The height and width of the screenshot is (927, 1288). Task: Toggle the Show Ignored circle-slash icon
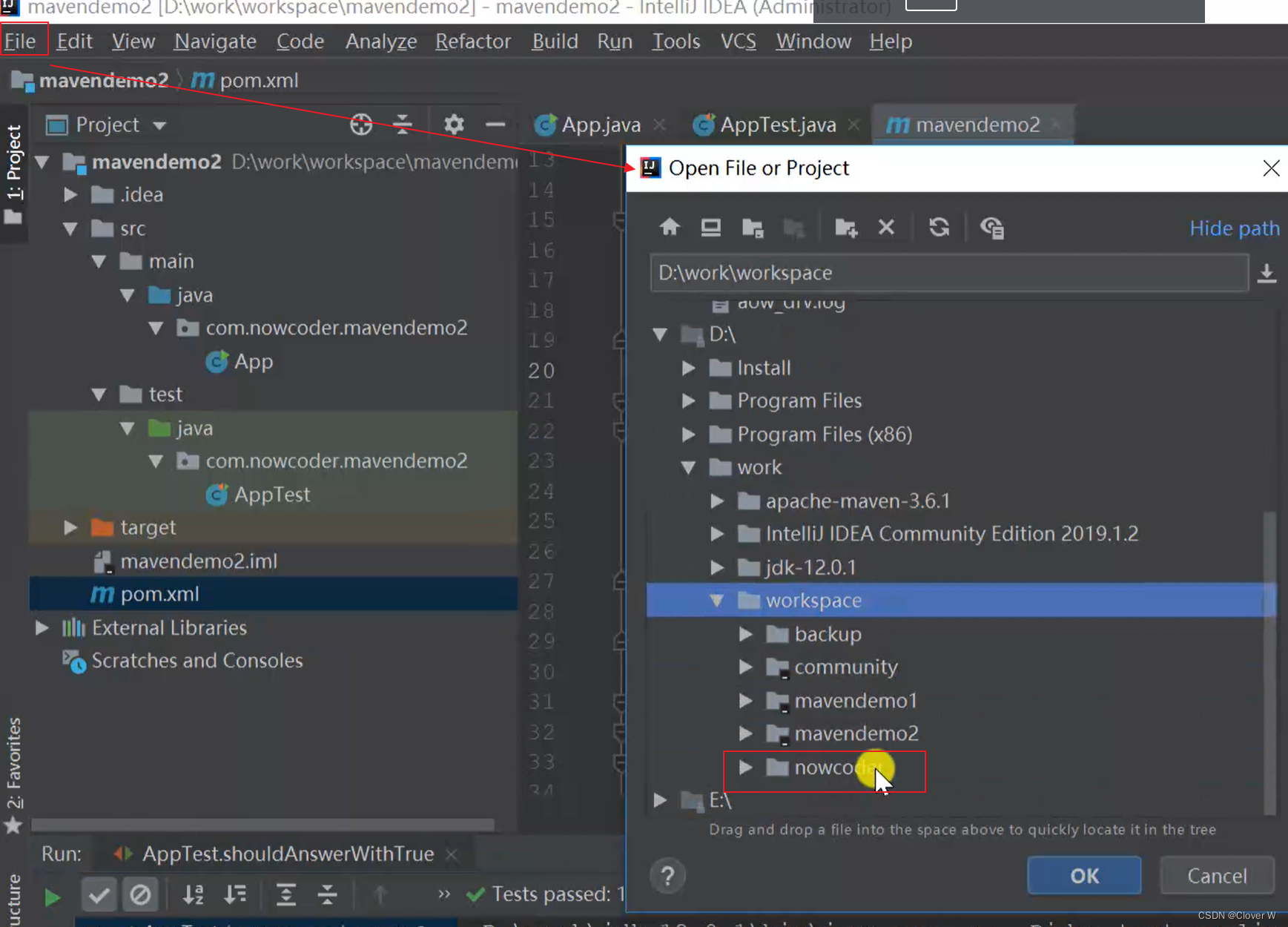pyautogui.click(x=140, y=895)
